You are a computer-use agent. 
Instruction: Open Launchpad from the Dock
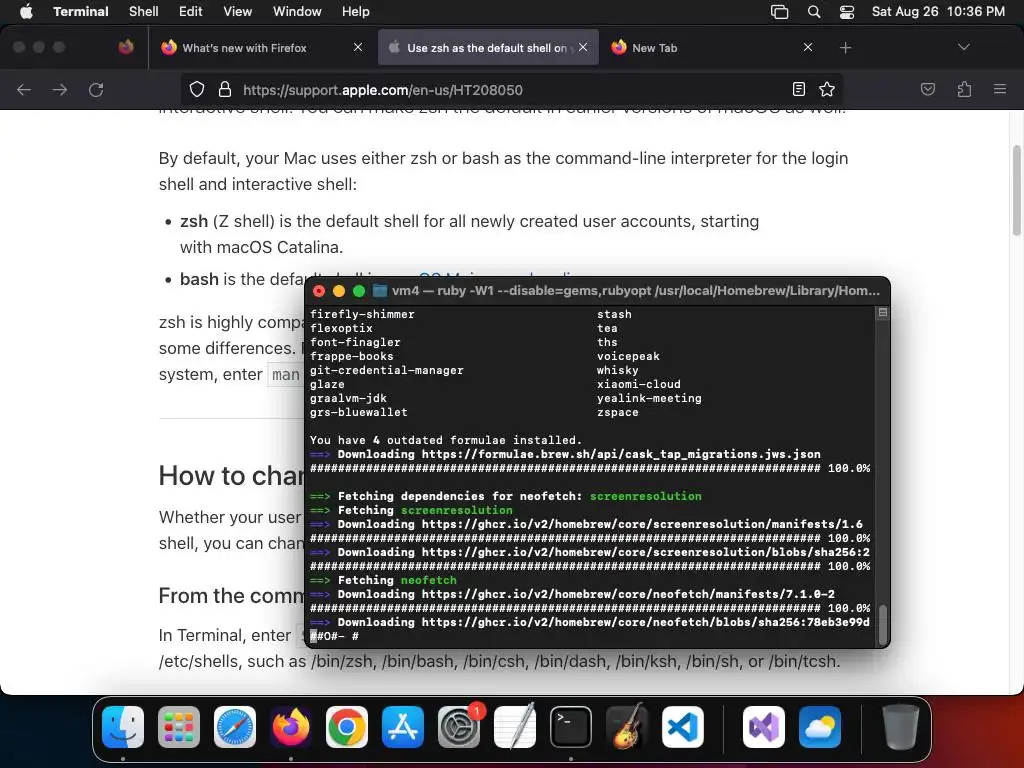pyautogui.click(x=179, y=727)
